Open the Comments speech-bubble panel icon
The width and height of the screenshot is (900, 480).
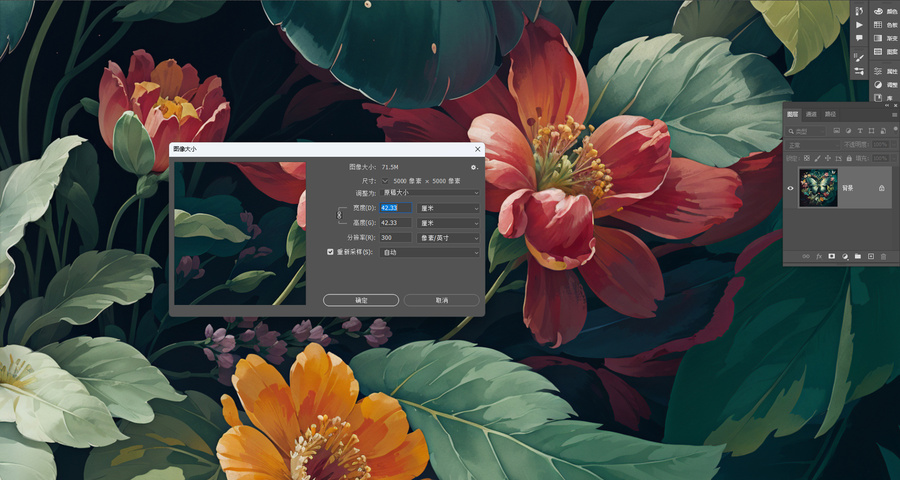[x=859, y=38]
